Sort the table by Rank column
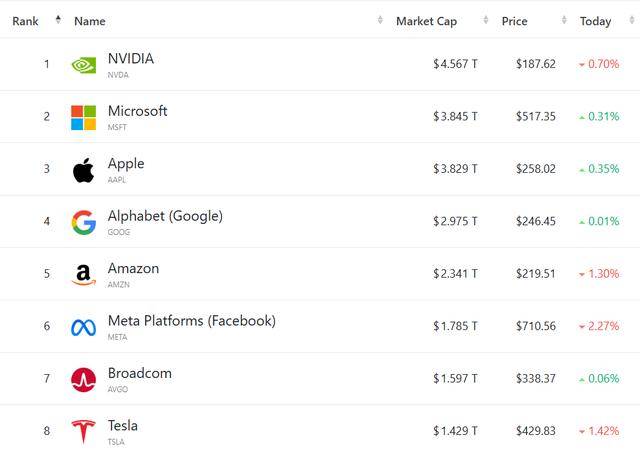Viewport: 640px width, 455px height. (26, 21)
